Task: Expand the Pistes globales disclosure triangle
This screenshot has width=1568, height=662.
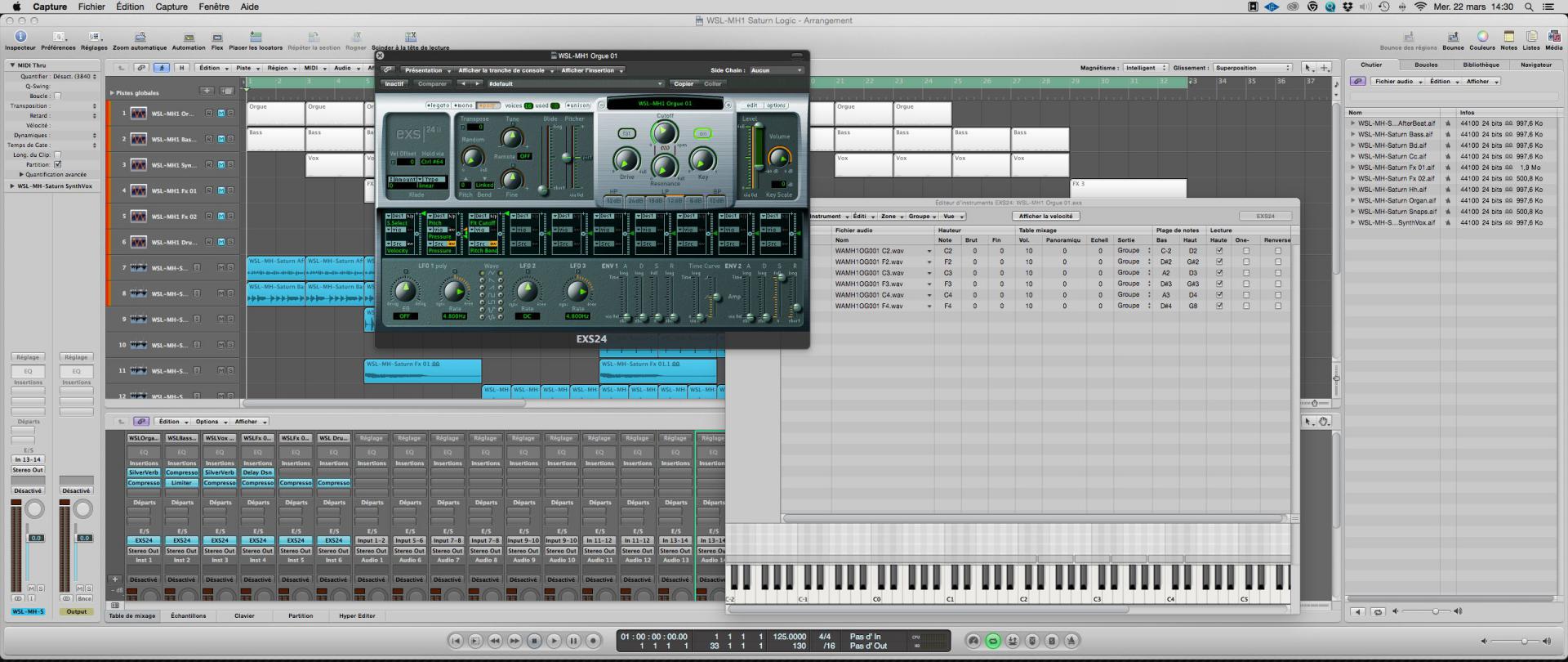Action: point(112,92)
